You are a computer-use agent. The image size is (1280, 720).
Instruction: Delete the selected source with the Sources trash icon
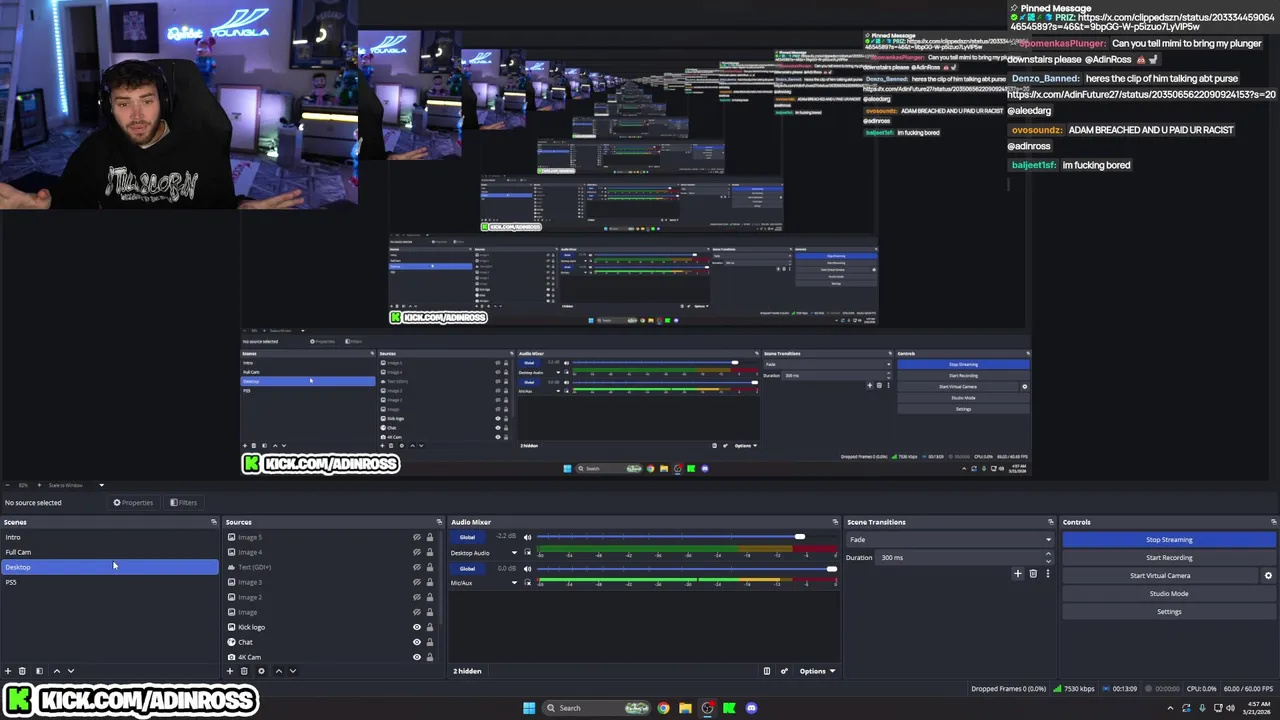[244, 671]
